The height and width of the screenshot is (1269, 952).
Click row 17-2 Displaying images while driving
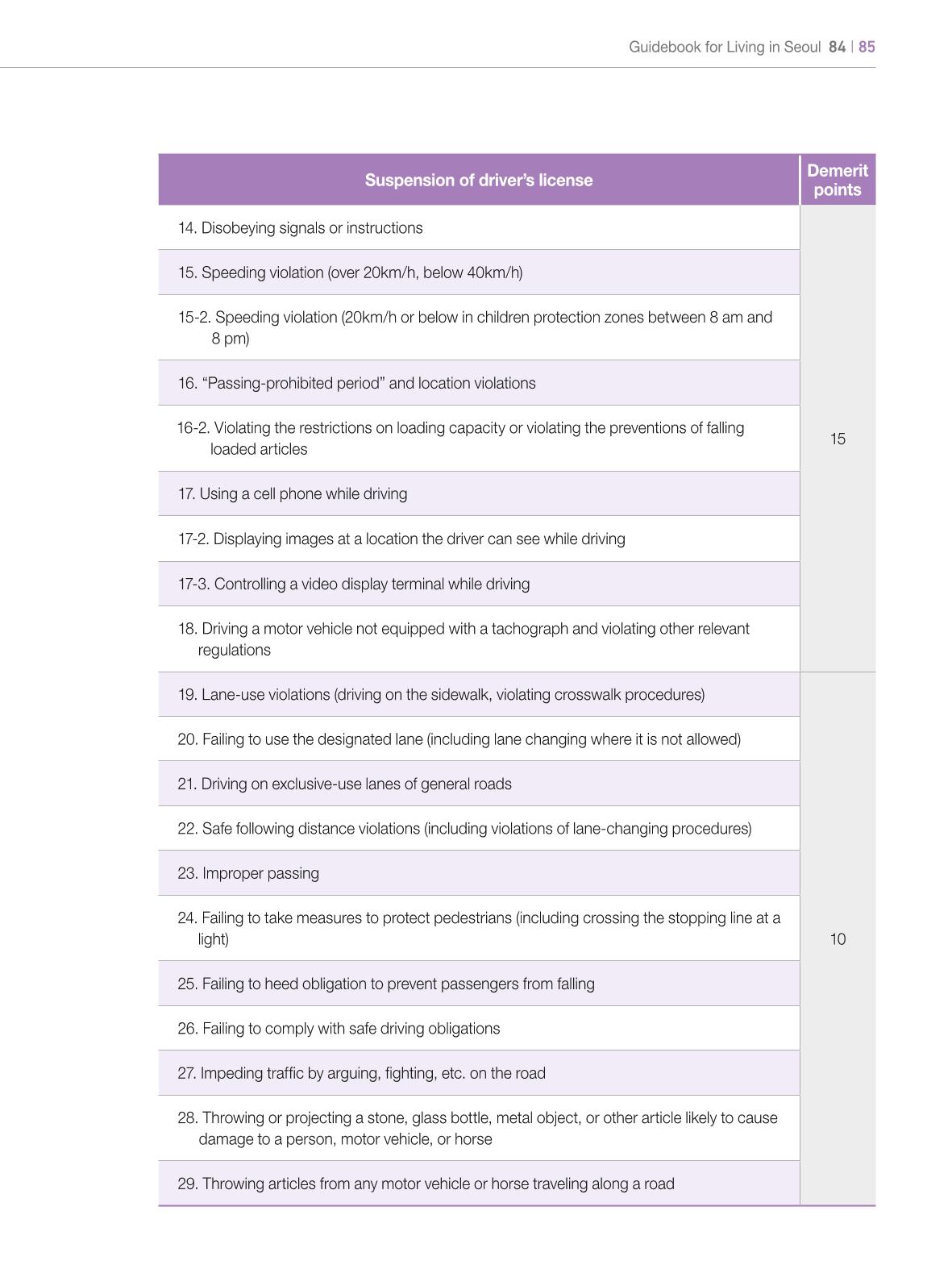(479, 539)
